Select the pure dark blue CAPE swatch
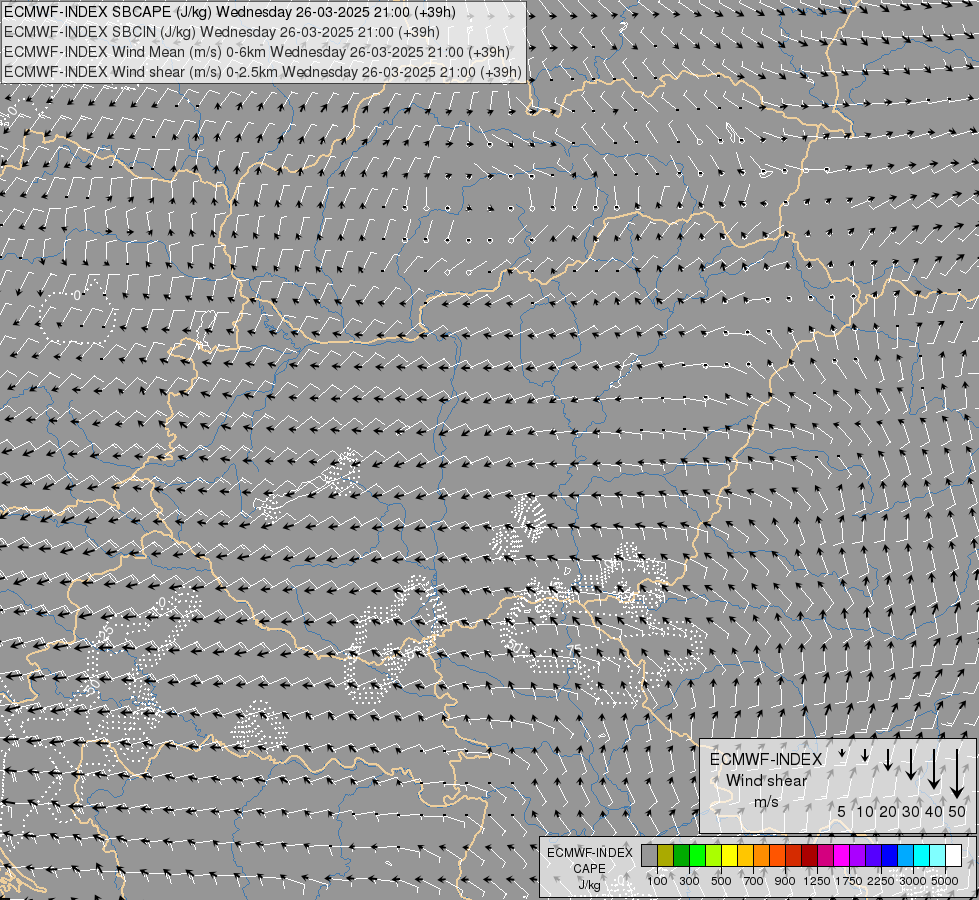The width and height of the screenshot is (979, 900). click(889, 856)
